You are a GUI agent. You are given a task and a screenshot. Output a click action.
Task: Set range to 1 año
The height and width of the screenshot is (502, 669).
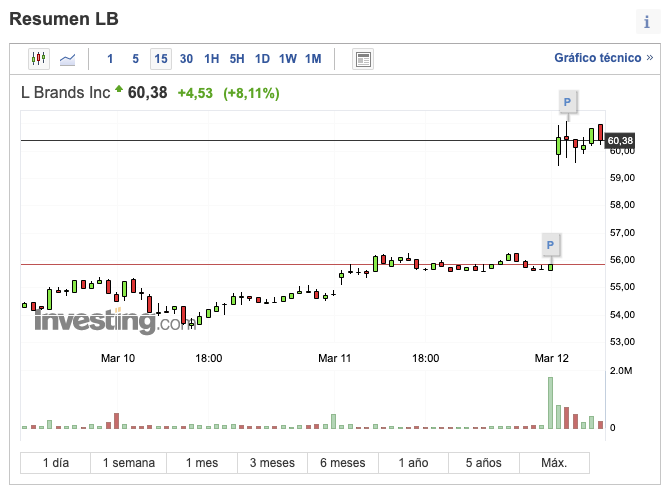(x=413, y=463)
